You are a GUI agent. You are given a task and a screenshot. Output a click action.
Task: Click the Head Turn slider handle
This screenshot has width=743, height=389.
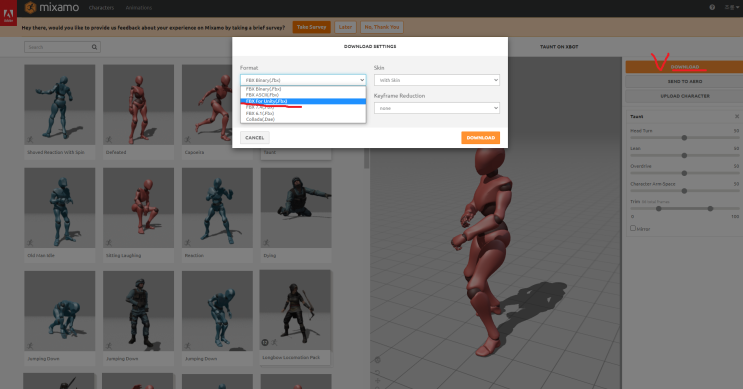684,138
